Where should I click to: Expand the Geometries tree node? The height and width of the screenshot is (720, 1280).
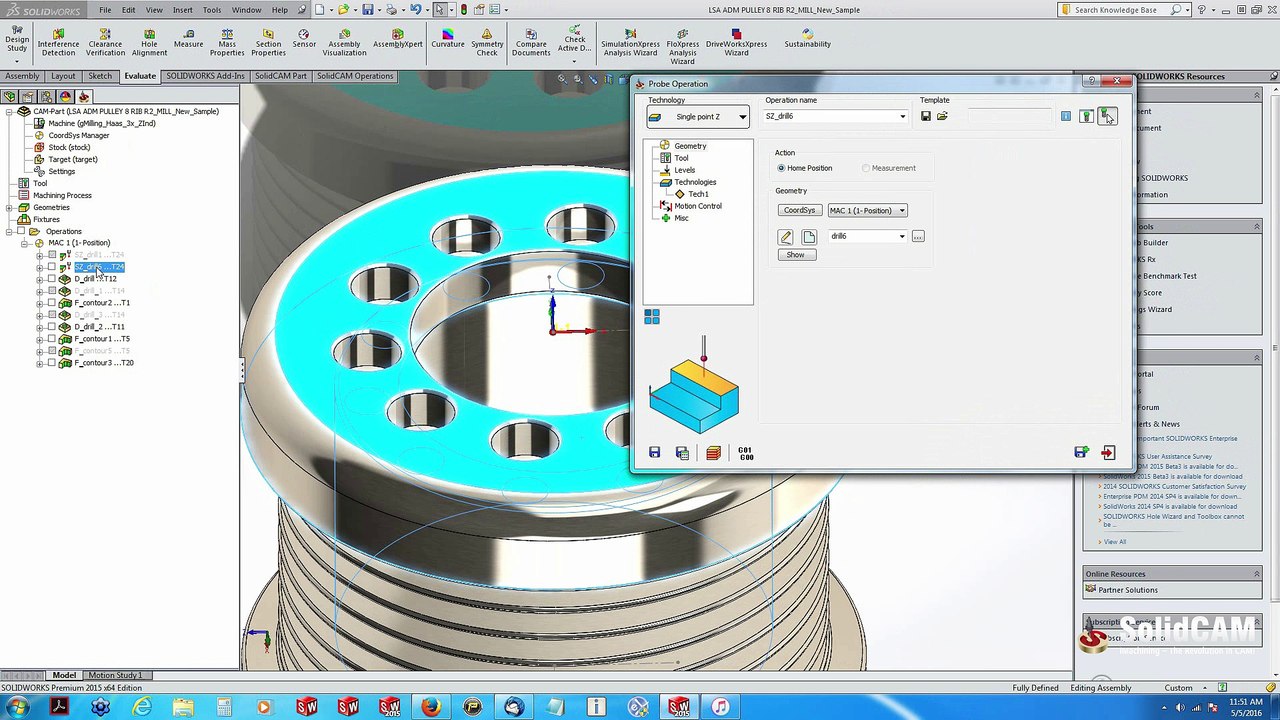(x=9, y=207)
